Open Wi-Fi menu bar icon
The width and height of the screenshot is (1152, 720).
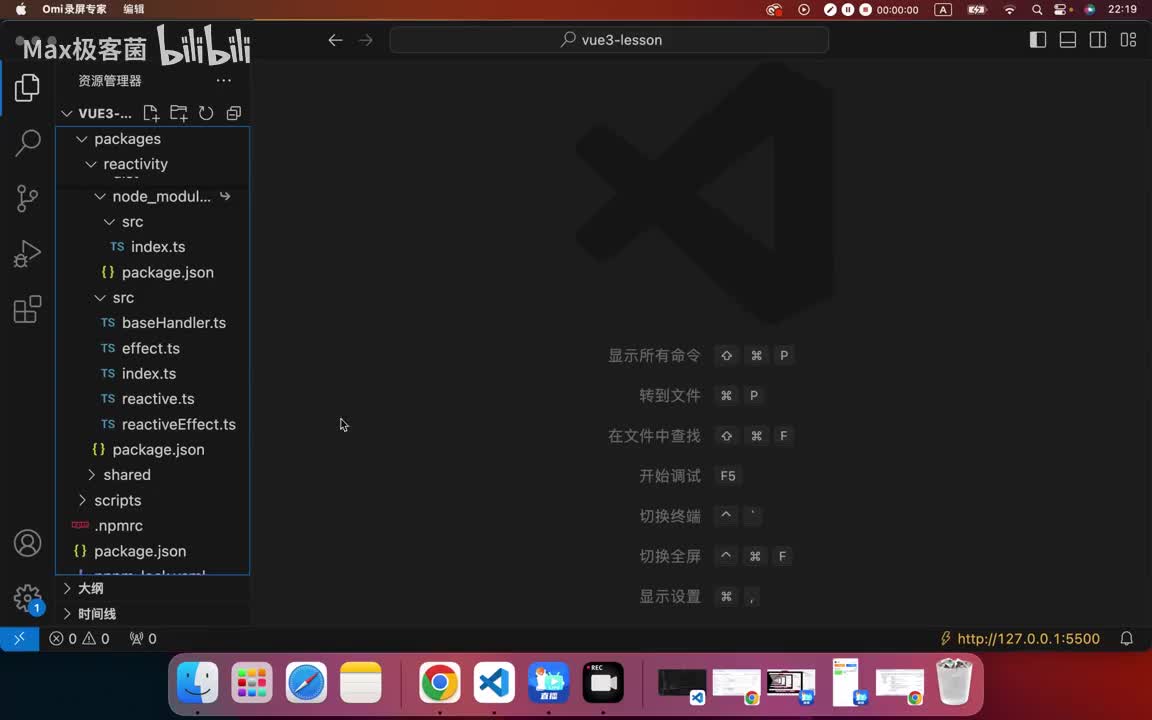1009,10
